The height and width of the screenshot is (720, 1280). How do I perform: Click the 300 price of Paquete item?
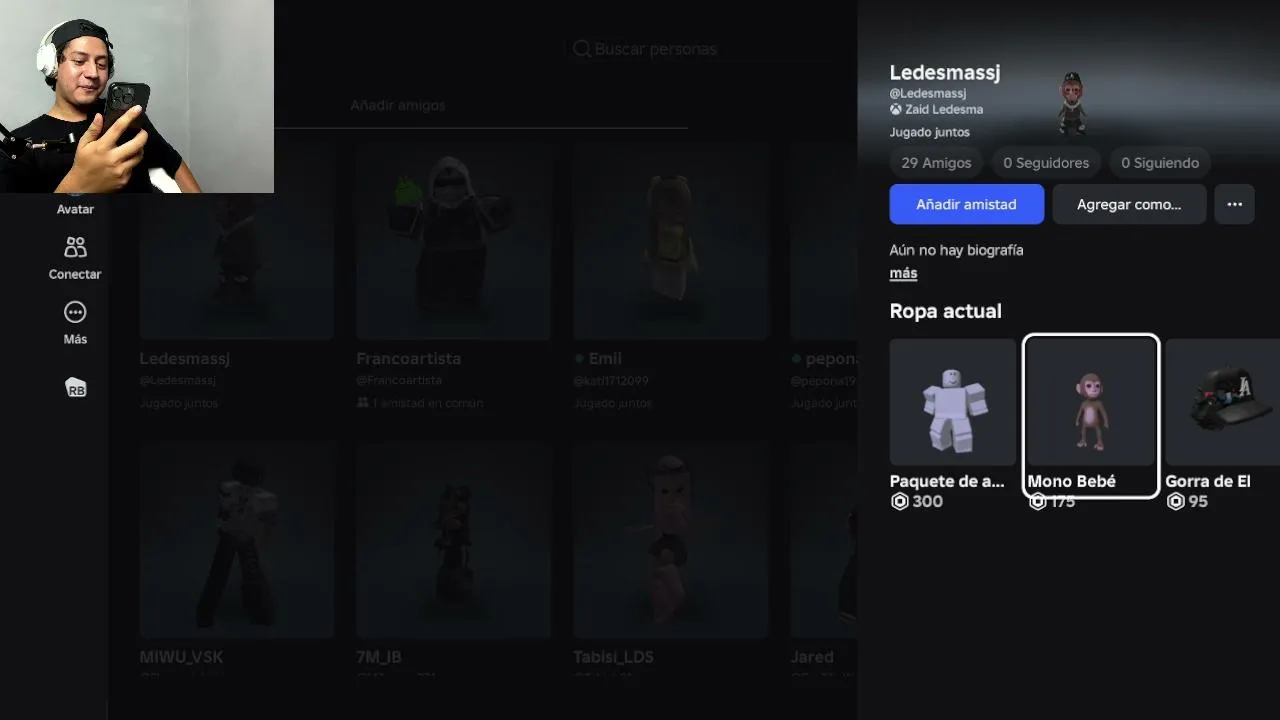[927, 501]
